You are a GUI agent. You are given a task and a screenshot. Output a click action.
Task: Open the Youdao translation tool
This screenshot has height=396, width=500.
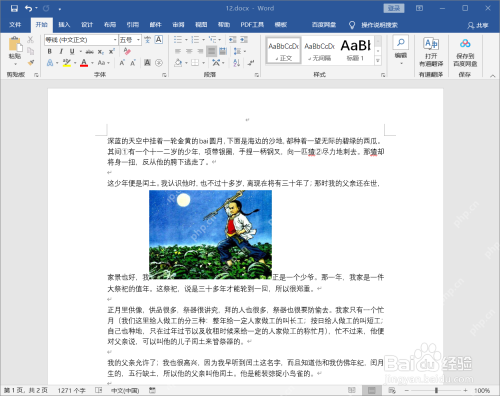coord(431,52)
